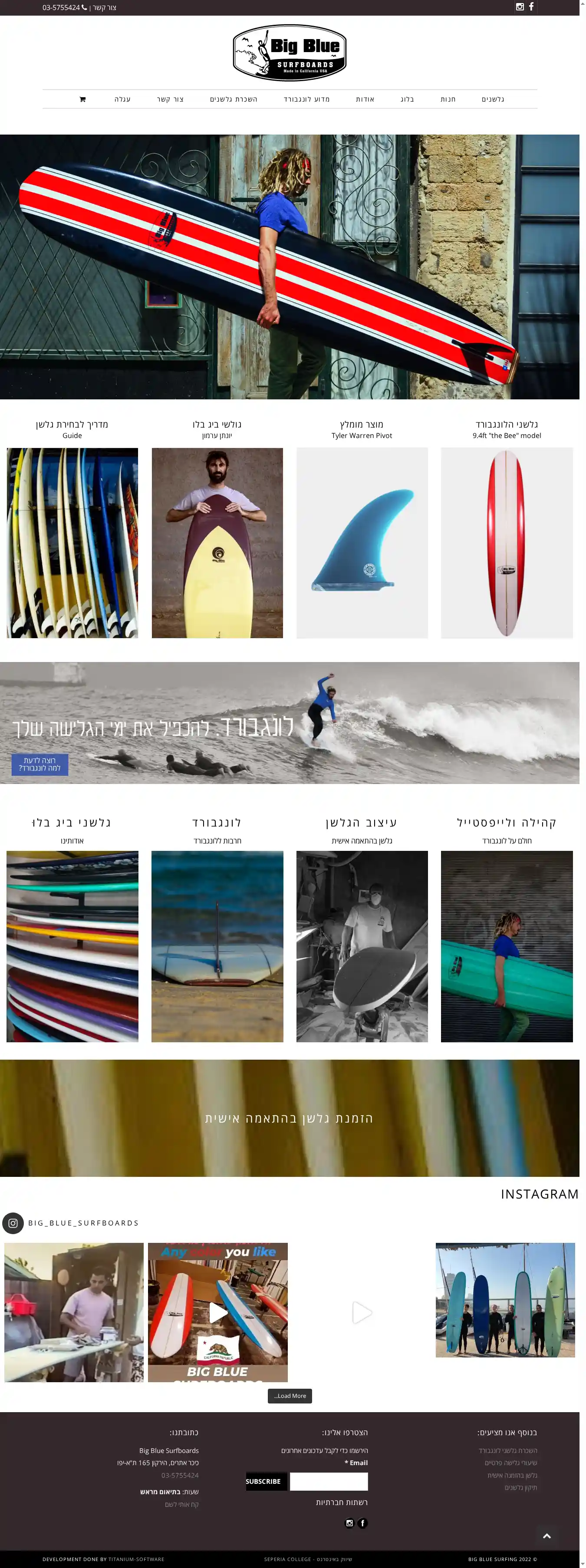Click the Instagram avatar beside BIG_BLUE_SURFBOARDS
Screen dimensions: 586x1568
pos(13,1223)
